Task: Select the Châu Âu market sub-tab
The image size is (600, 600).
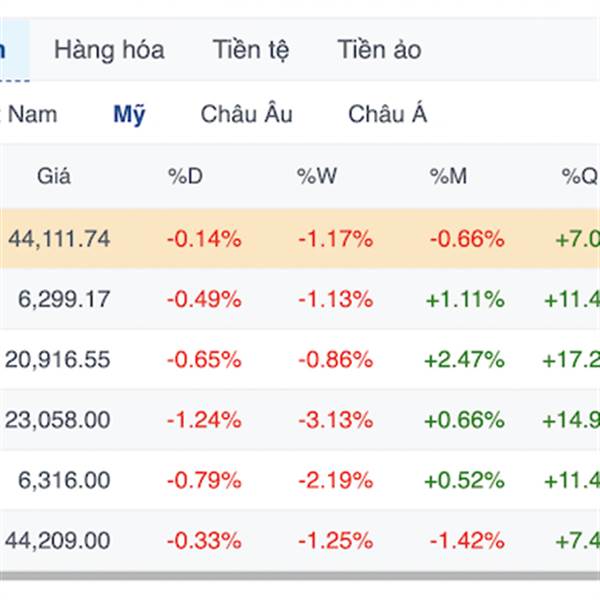Action: pos(247,114)
